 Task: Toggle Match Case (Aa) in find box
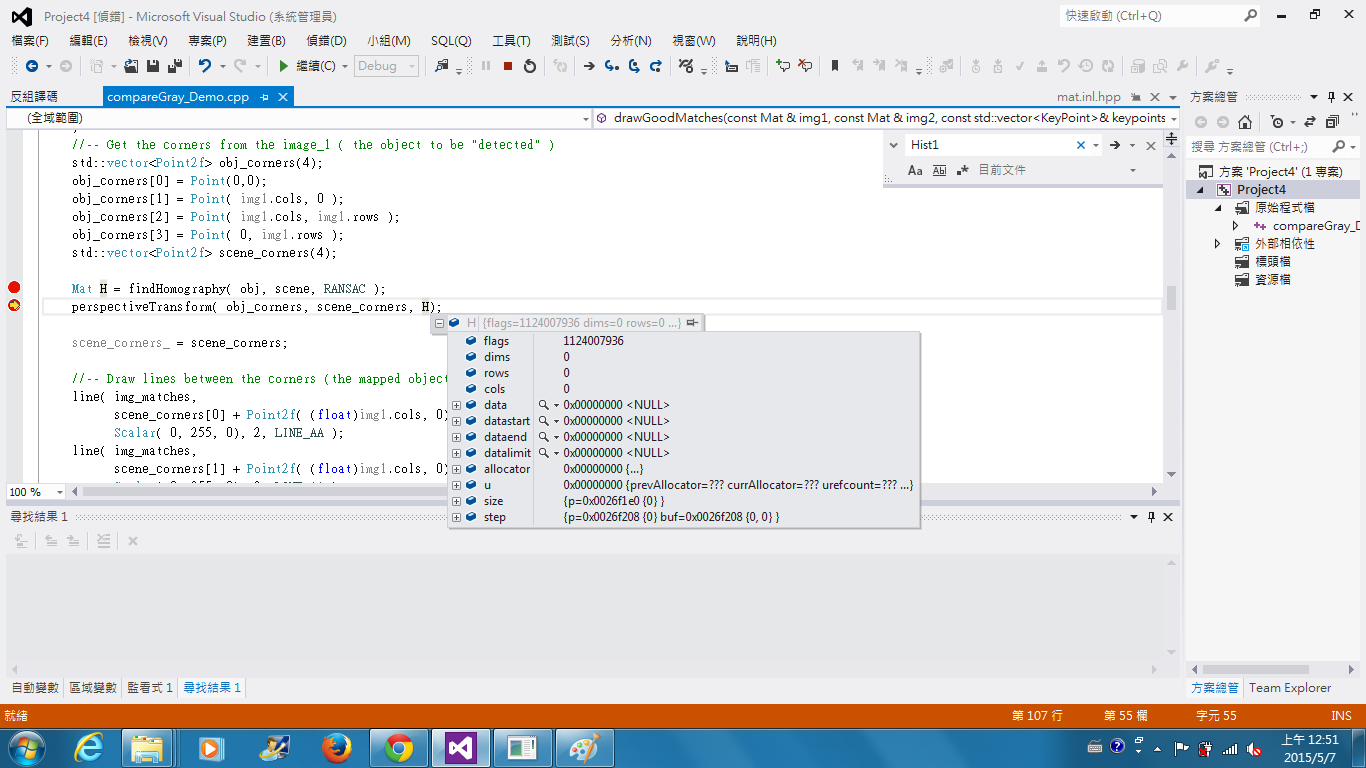(915, 170)
